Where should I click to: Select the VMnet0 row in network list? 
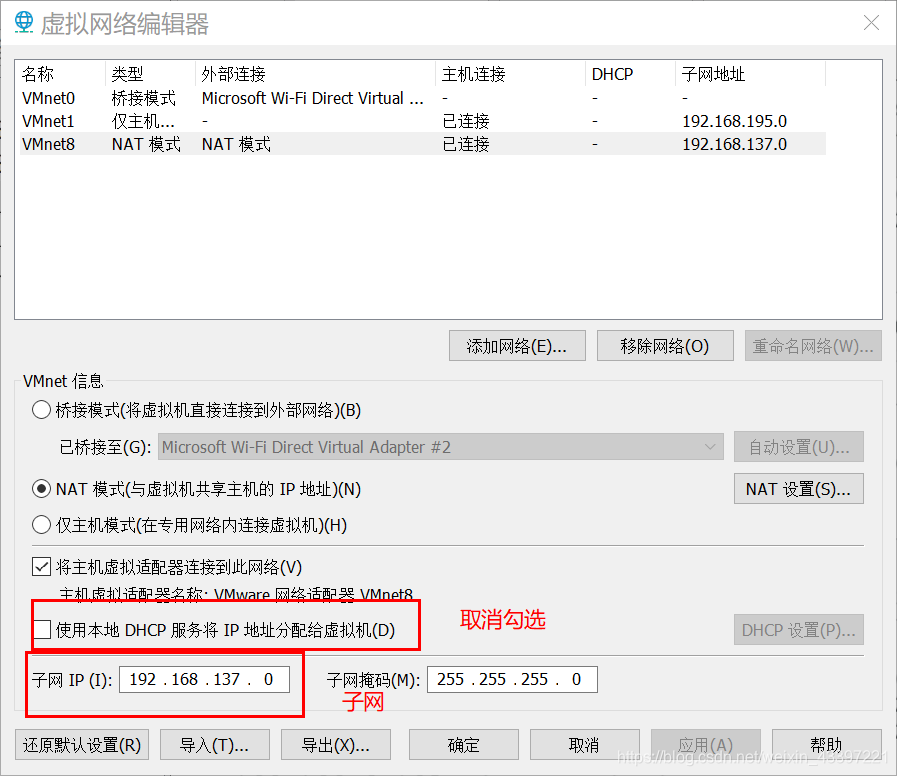tap(423, 98)
